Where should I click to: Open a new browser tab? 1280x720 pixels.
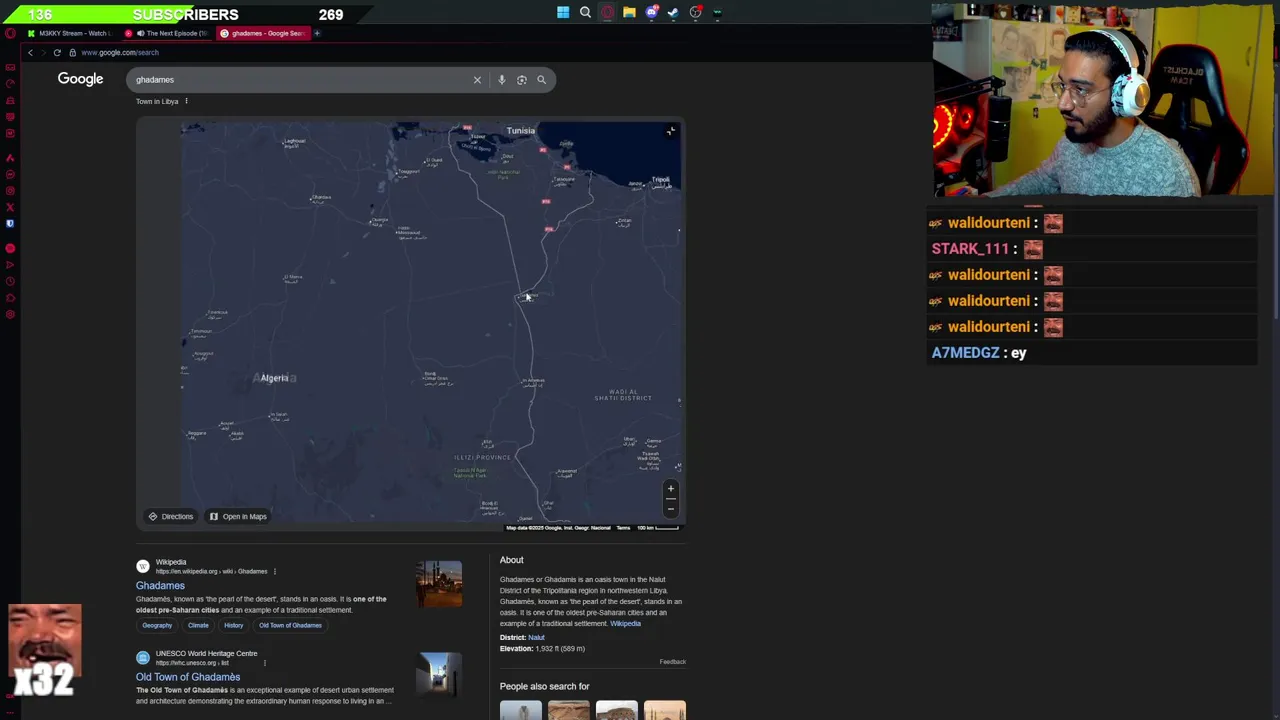[317, 33]
